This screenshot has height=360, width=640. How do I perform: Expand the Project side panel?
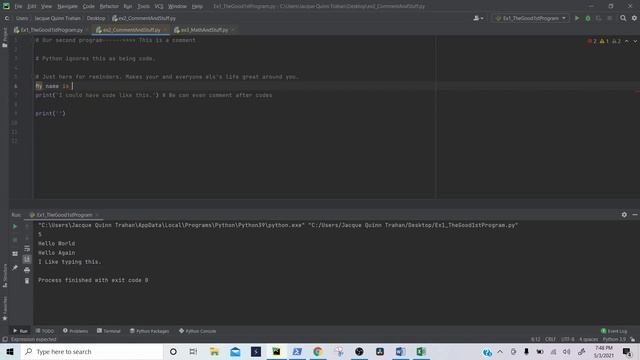click(x=4, y=38)
